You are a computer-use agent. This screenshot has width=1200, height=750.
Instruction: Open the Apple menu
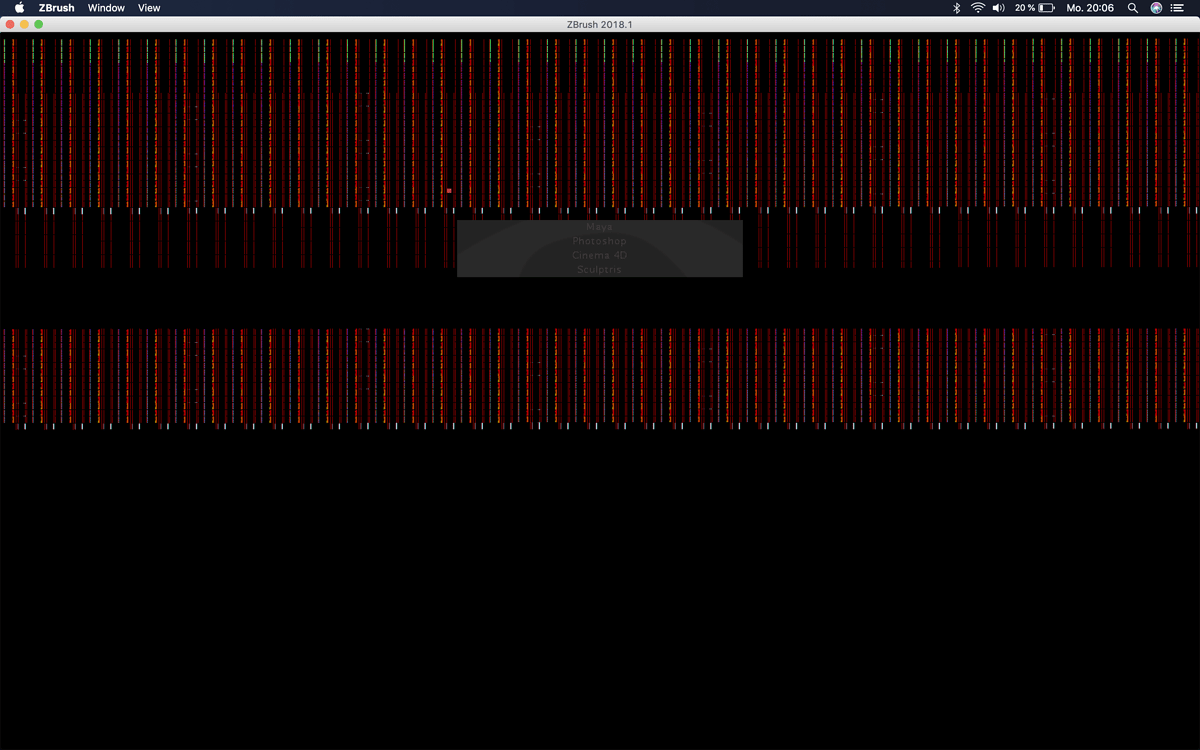click(19, 8)
